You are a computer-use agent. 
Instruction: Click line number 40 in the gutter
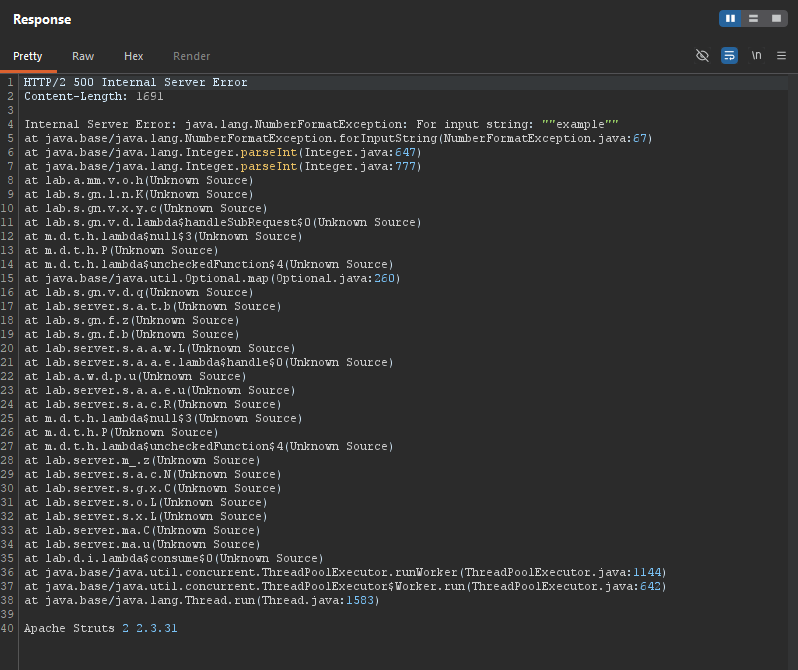[8, 628]
